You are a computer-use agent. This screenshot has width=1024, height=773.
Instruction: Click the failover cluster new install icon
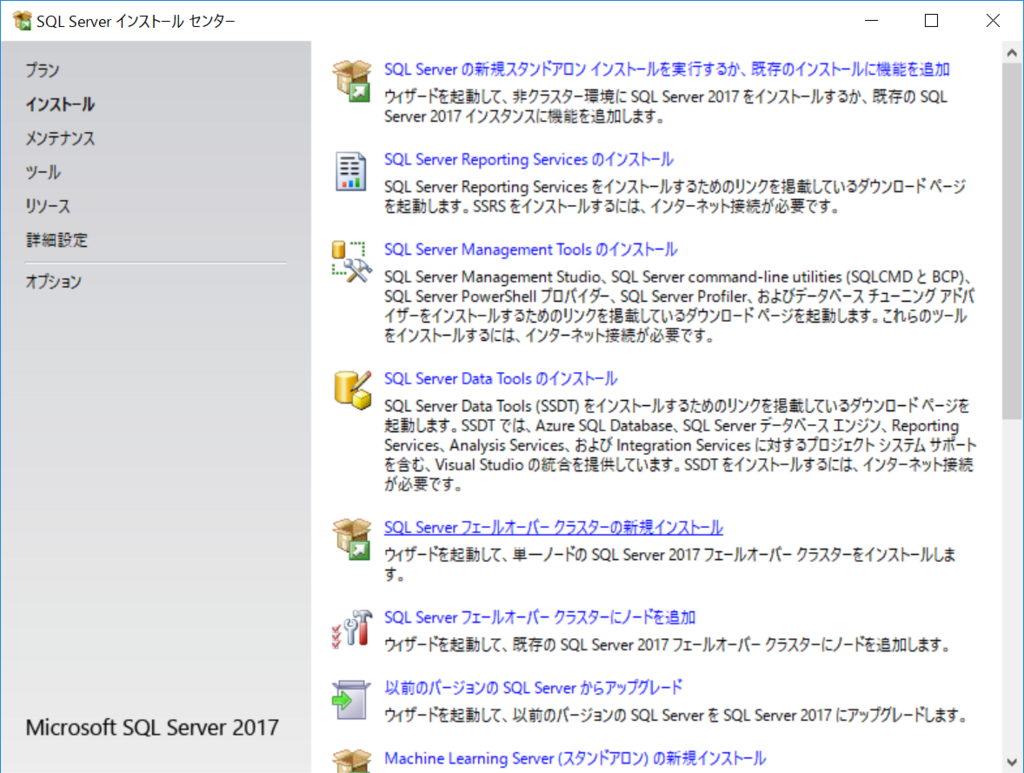(352, 539)
